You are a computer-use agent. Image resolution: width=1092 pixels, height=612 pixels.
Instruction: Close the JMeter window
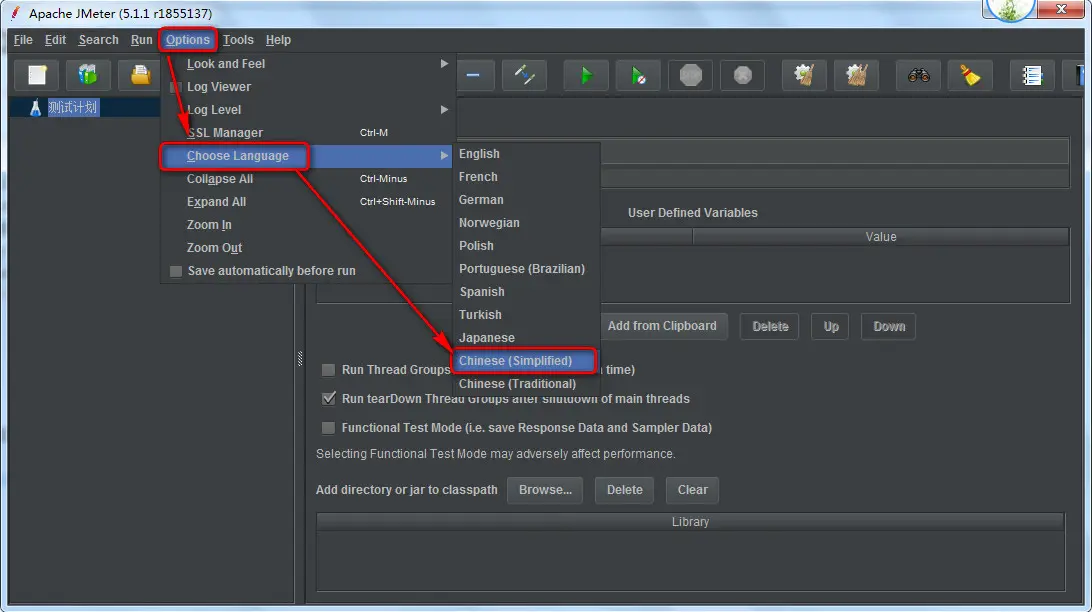(x=1061, y=9)
